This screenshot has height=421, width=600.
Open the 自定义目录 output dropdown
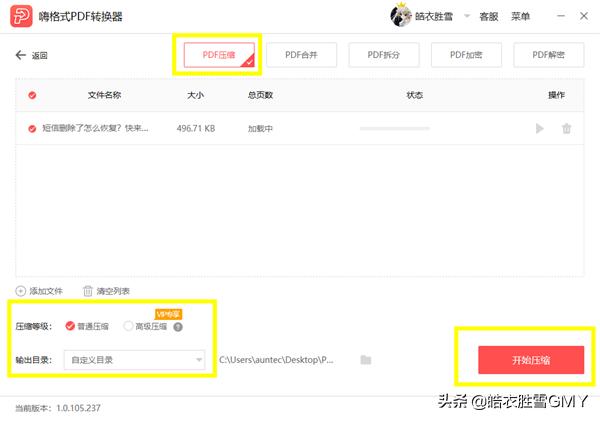[134, 360]
